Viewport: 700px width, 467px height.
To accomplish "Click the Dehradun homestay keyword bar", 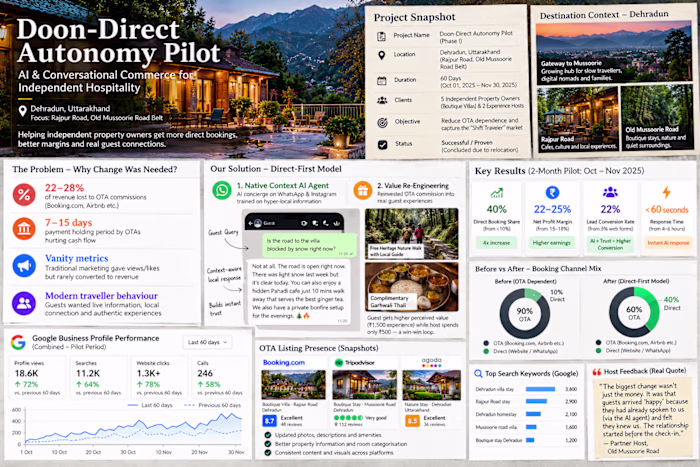I will (533, 414).
